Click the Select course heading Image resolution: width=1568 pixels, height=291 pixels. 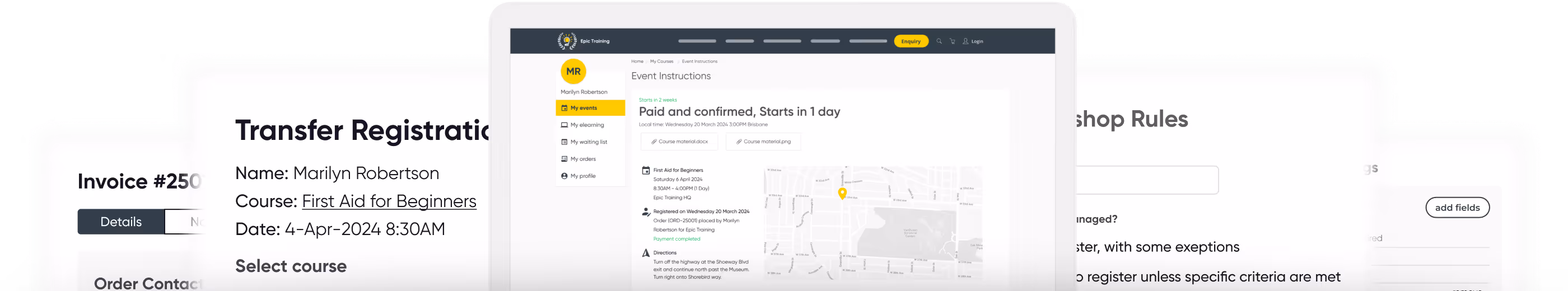[x=291, y=266]
